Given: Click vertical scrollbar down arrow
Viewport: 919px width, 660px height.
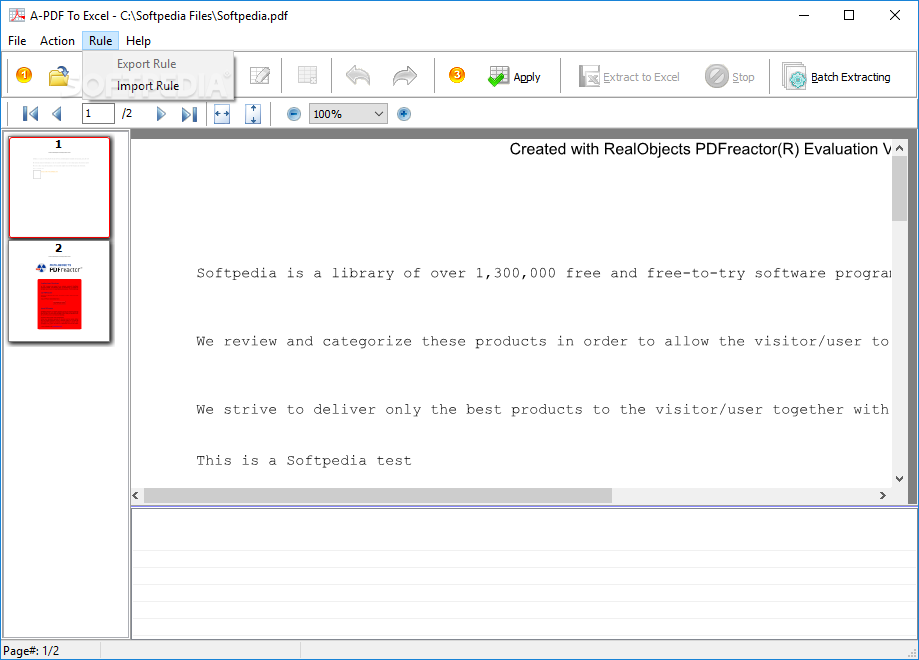Looking at the screenshot, I should coord(899,479).
